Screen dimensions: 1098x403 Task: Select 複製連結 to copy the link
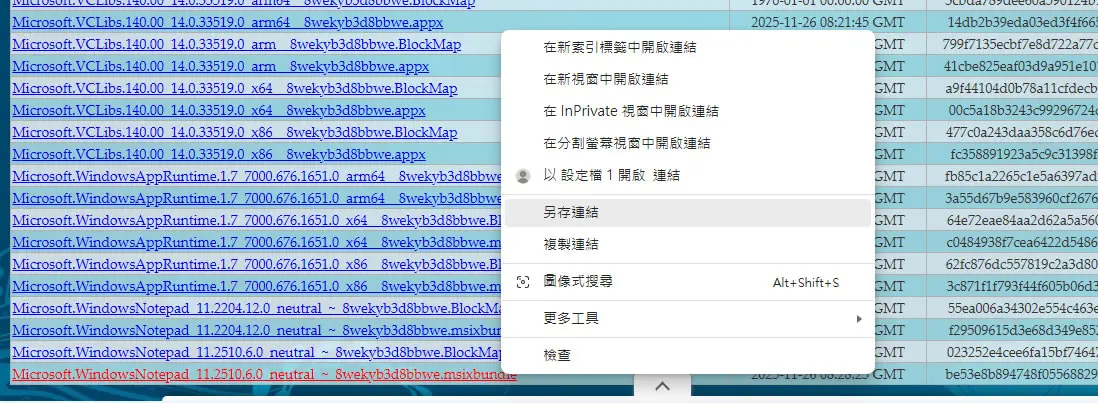[x=688, y=245]
